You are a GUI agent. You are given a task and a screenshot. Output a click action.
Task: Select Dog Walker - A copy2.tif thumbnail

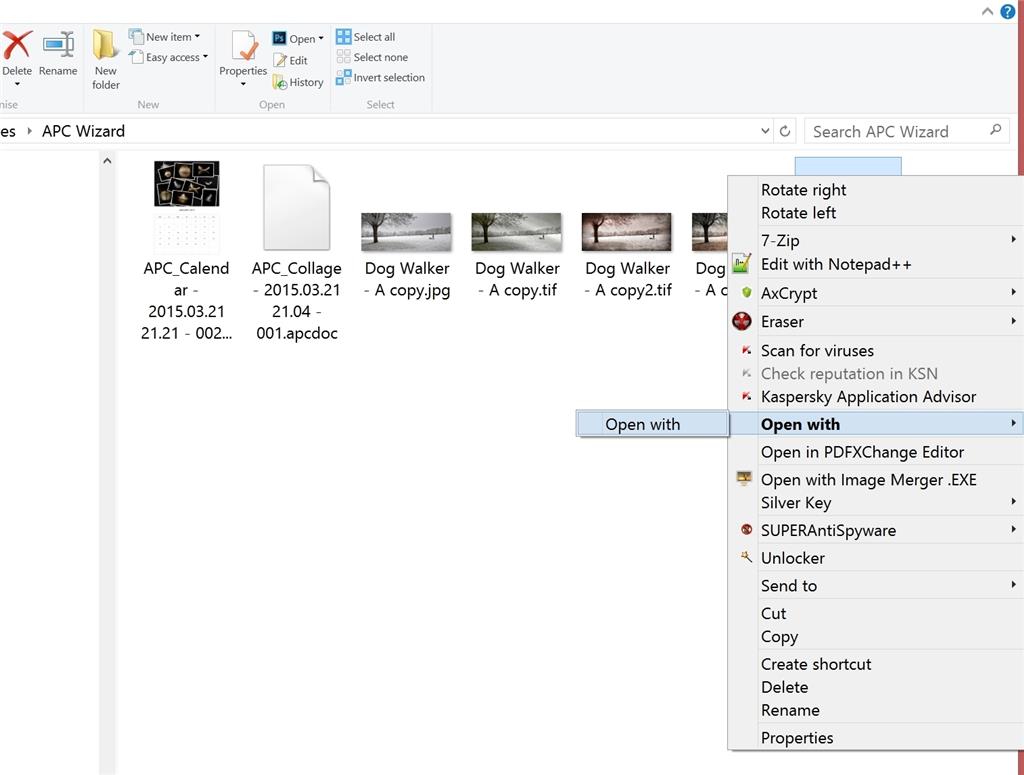[626, 232]
